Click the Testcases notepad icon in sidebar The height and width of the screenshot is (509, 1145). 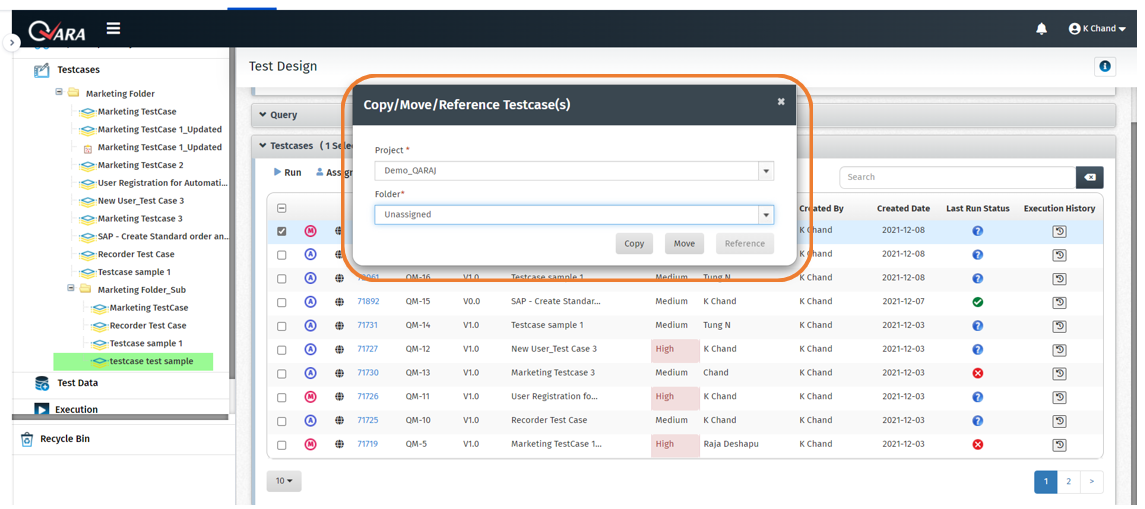coord(42,70)
